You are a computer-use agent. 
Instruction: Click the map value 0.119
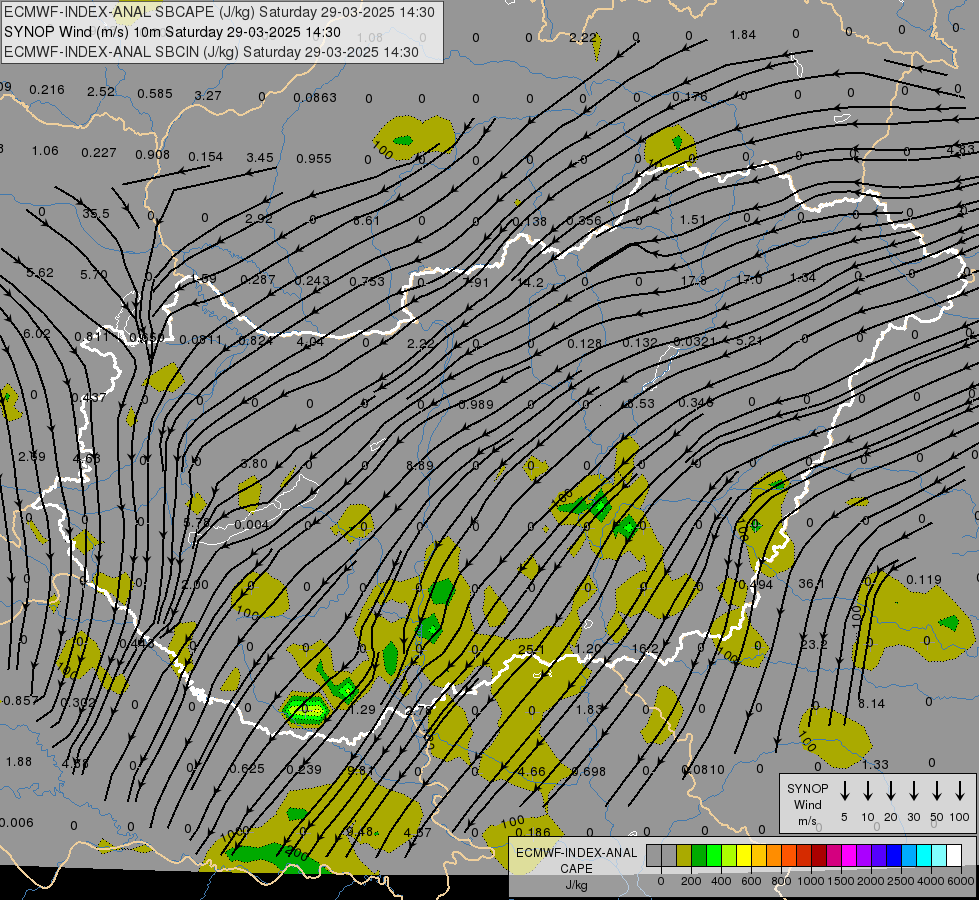pos(923,580)
